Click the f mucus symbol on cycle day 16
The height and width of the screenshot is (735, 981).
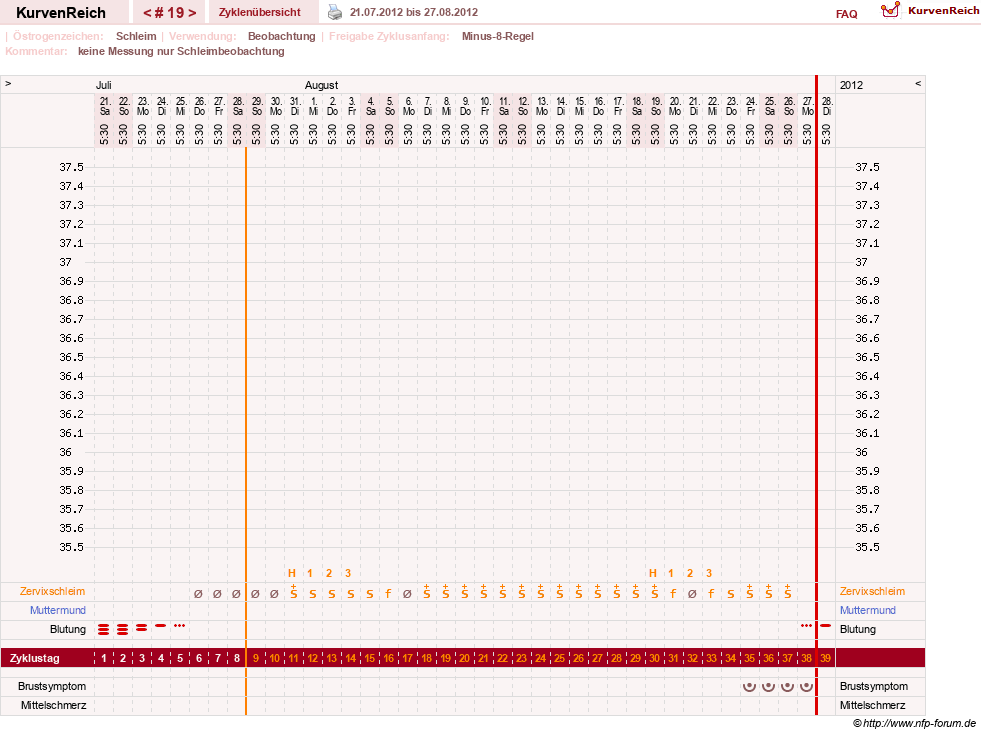[389, 594]
